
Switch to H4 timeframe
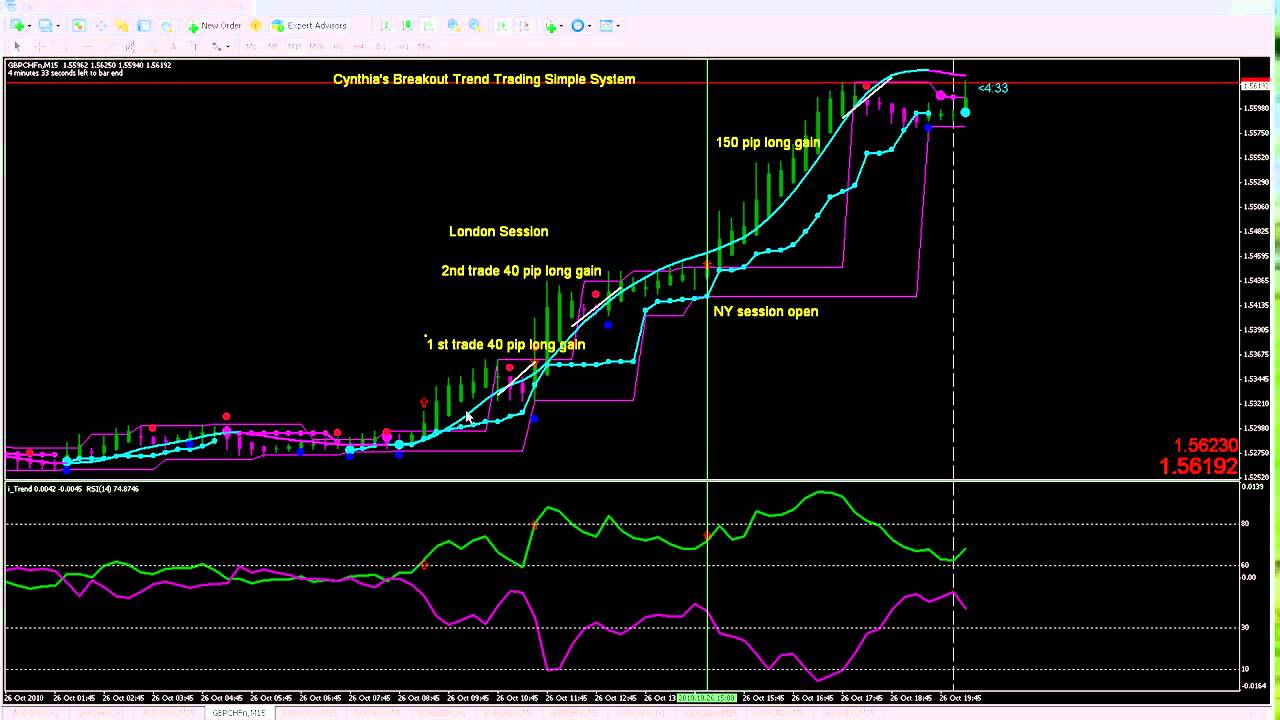tap(359, 46)
